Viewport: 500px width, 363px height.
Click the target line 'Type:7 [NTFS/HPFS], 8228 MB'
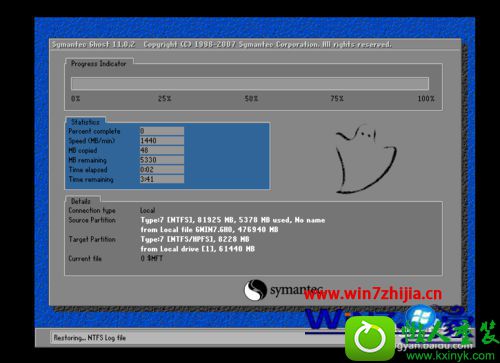[x=195, y=239]
